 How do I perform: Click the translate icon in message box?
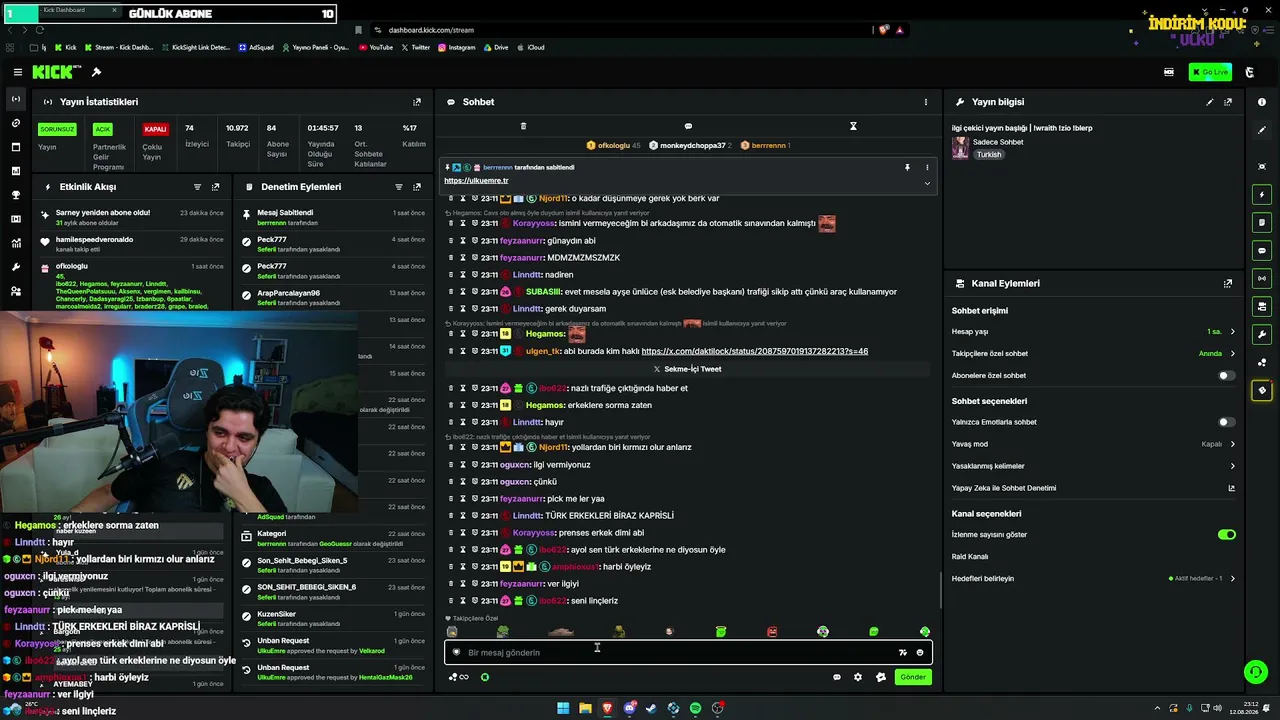pos(903,653)
